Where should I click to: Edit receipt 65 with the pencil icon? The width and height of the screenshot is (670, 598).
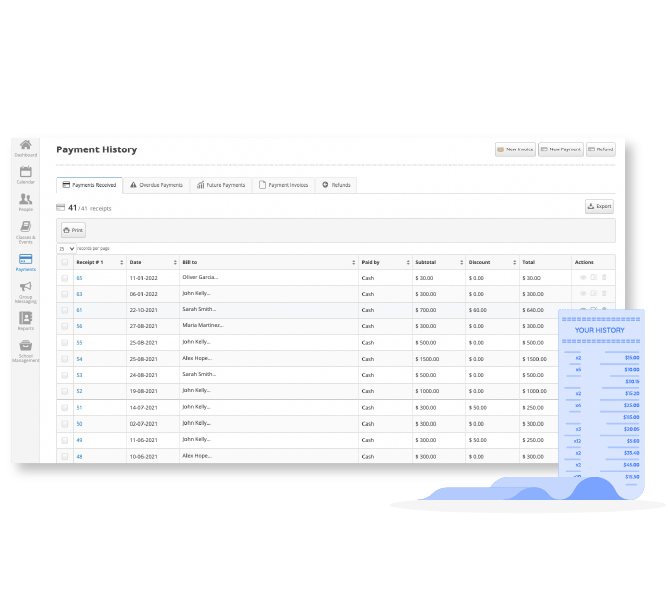594,277
